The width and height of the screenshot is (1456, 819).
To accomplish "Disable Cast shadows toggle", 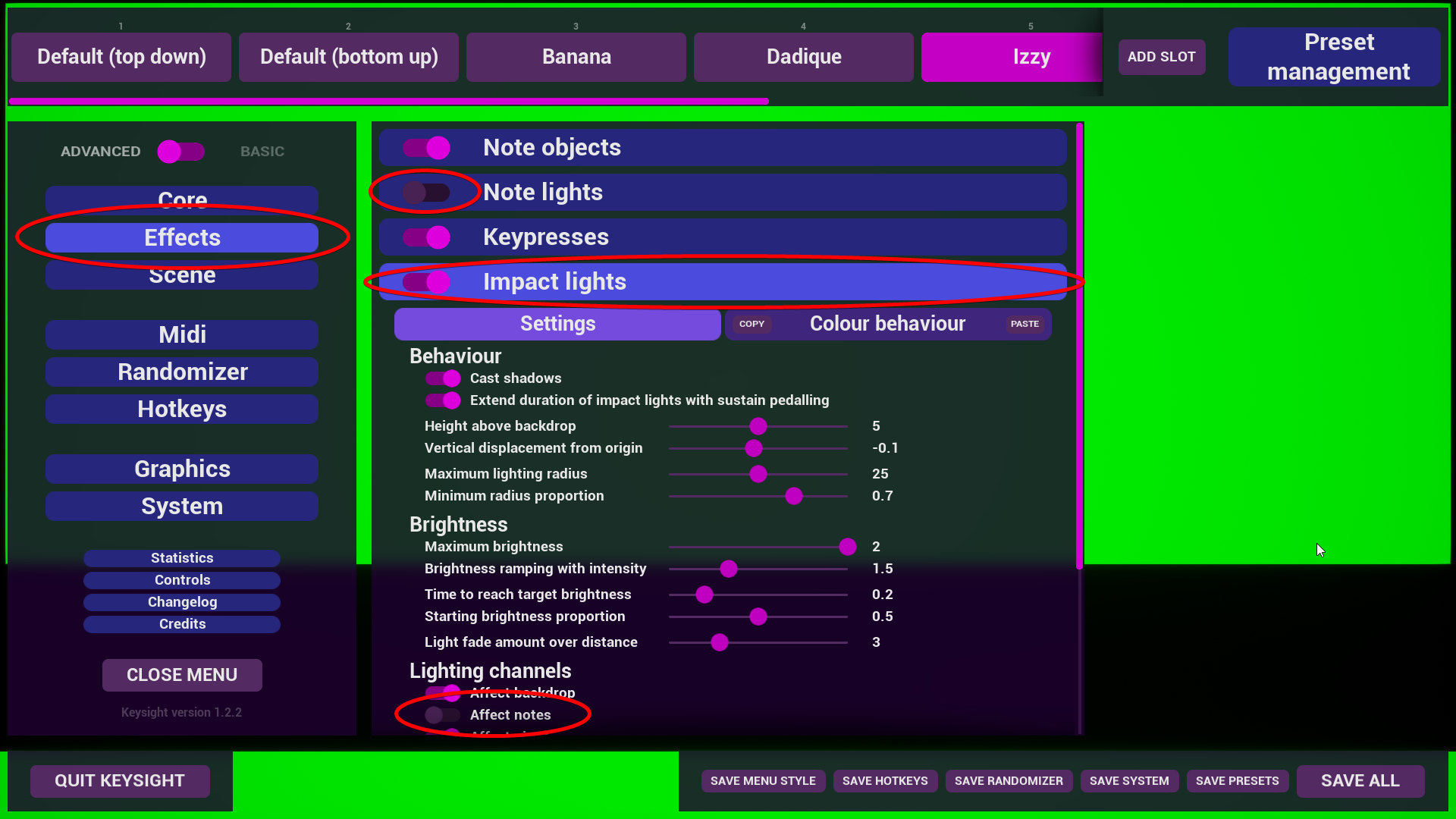I will click(x=443, y=378).
